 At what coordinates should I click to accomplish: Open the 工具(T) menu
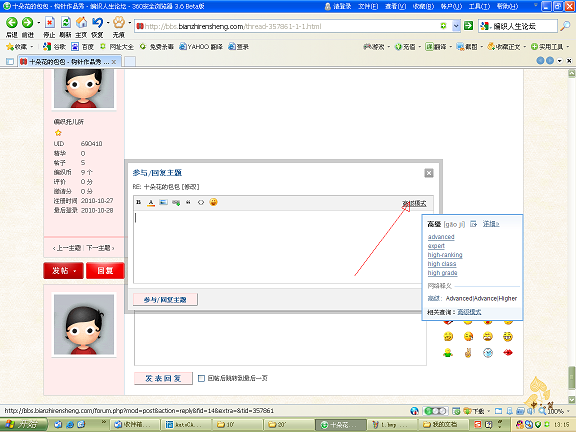click(x=479, y=6)
